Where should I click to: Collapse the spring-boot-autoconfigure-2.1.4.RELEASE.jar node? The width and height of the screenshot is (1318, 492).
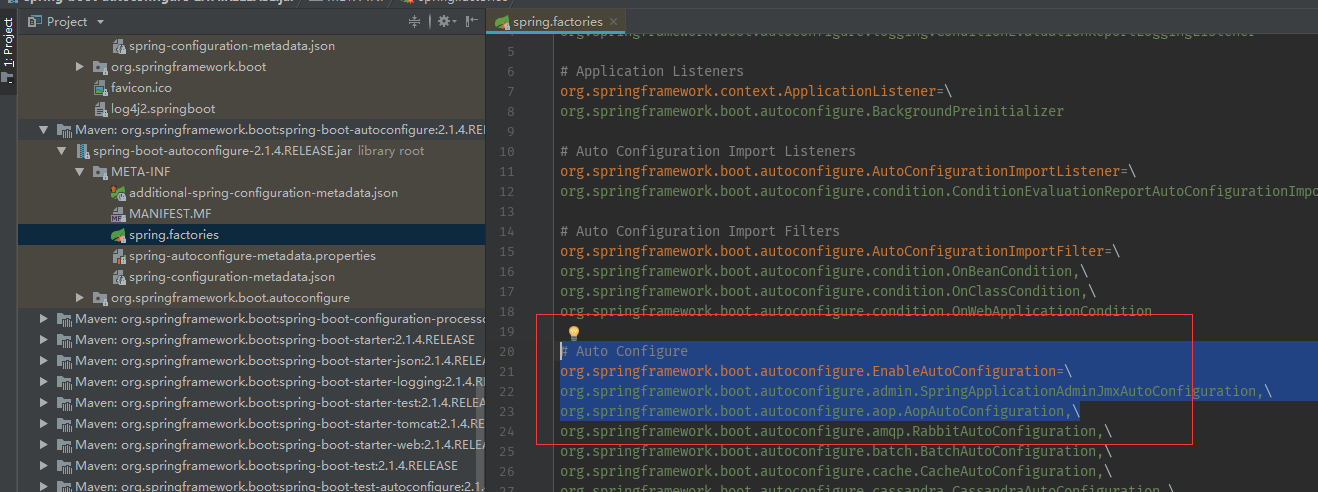pos(62,151)
